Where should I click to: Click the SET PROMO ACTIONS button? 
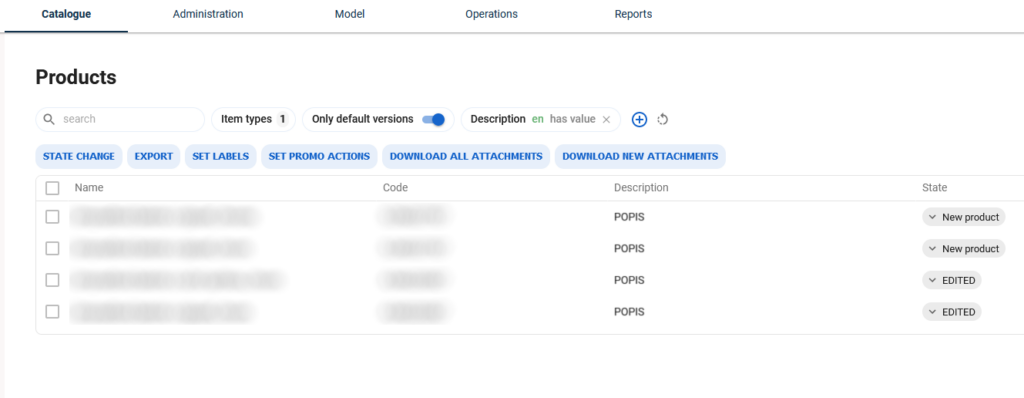click(x=319, y=157)
